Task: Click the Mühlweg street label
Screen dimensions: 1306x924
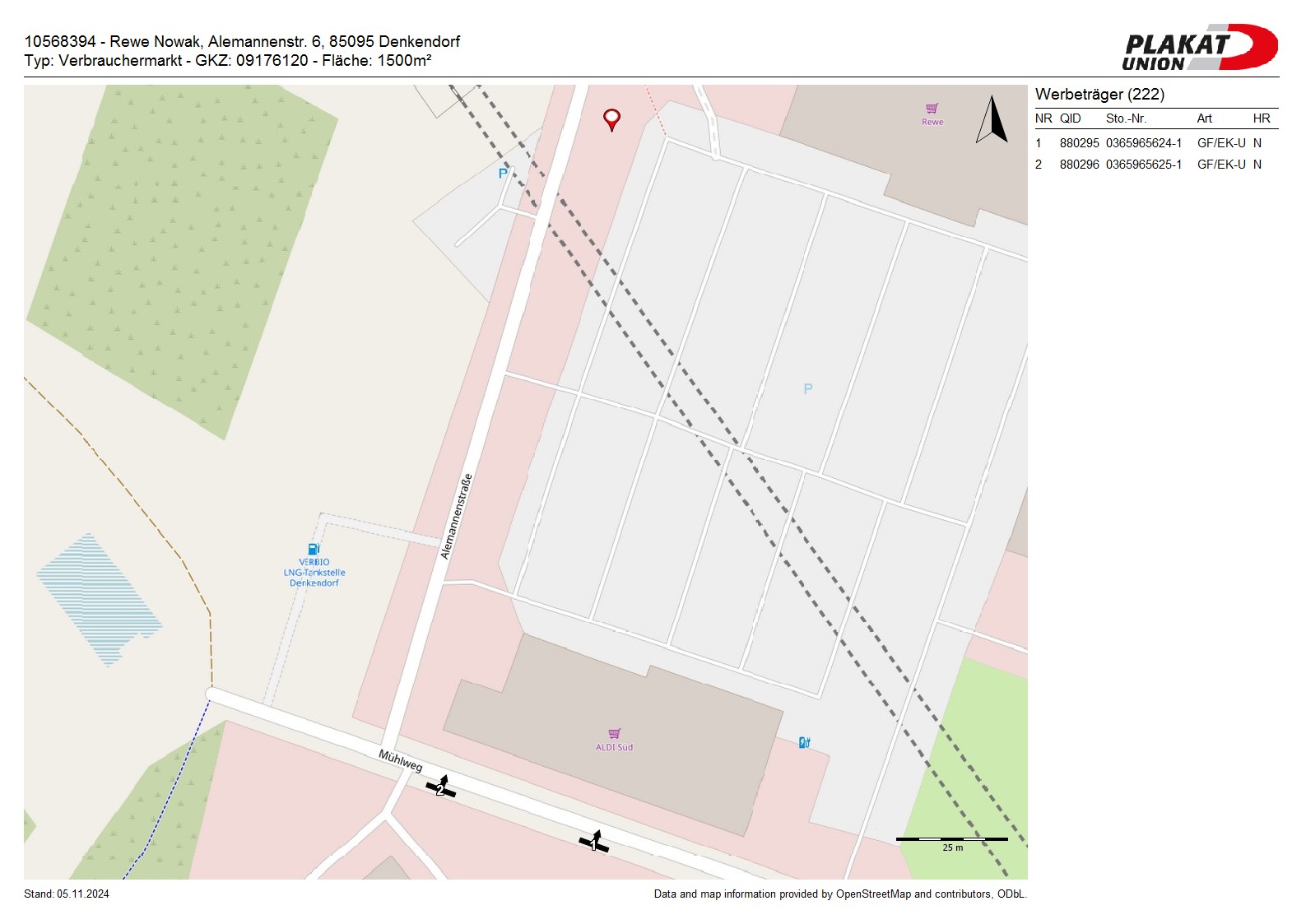Action: (x=401, y=760)
